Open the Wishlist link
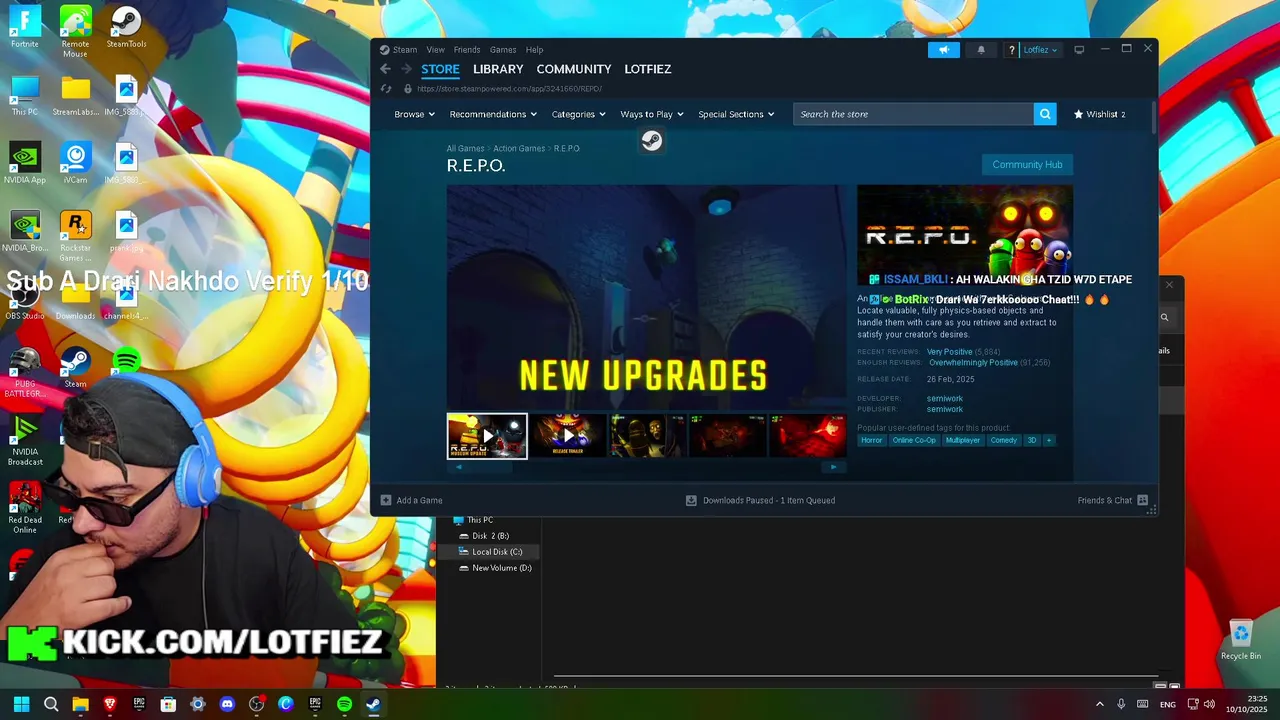1280x720 pixels. pos(1099,114)
